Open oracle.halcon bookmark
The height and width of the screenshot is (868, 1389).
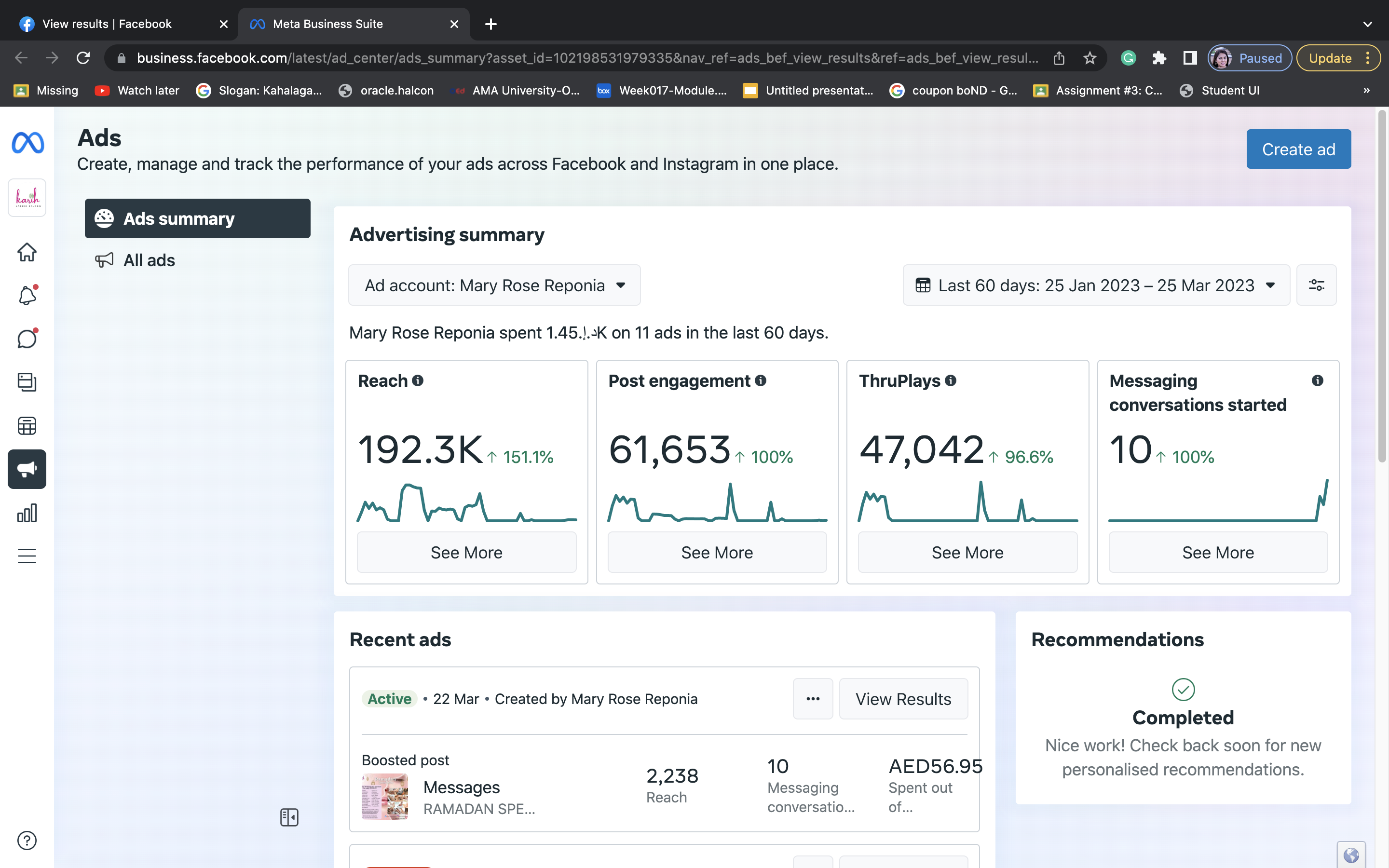(x=386, y=90)
